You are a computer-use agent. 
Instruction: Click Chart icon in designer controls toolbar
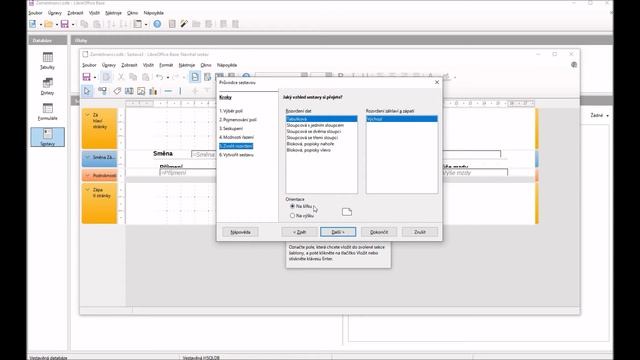(153, 91)
